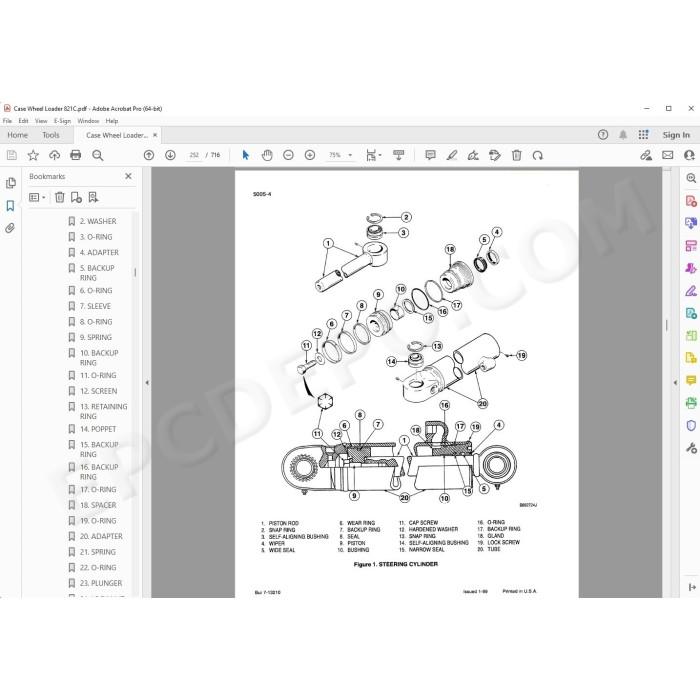Select bookmark 12. SCREEN
This screenshot has width=700, height=700.
pyautogui.click(x=98, y=391)
